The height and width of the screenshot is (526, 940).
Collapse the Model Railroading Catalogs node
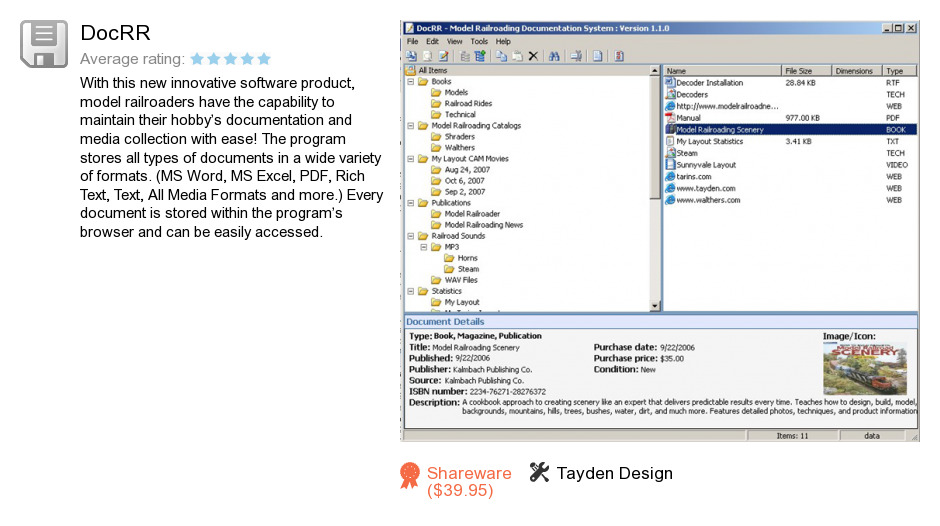click(411, 126)
